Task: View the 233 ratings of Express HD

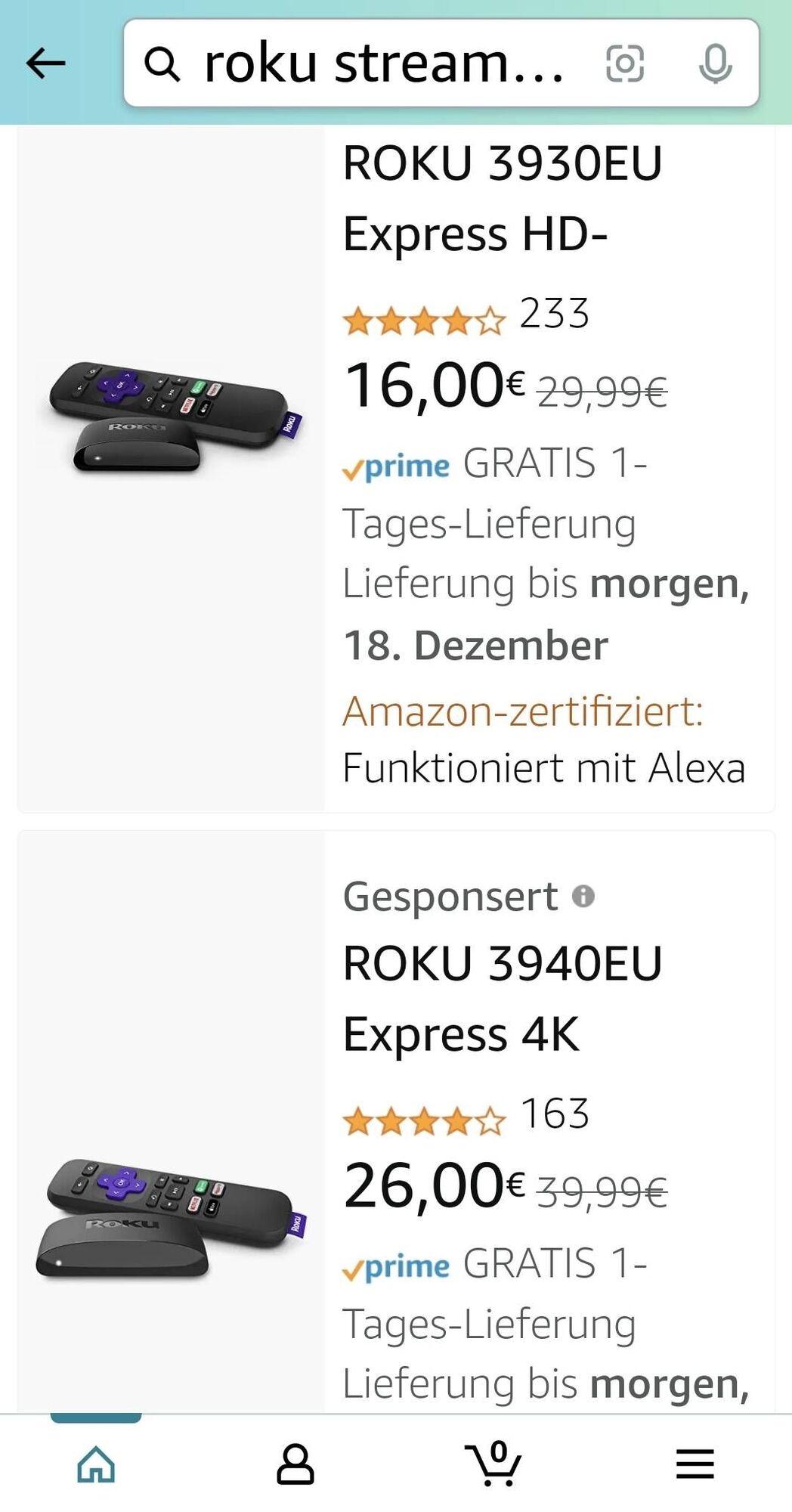Action: 554,314
